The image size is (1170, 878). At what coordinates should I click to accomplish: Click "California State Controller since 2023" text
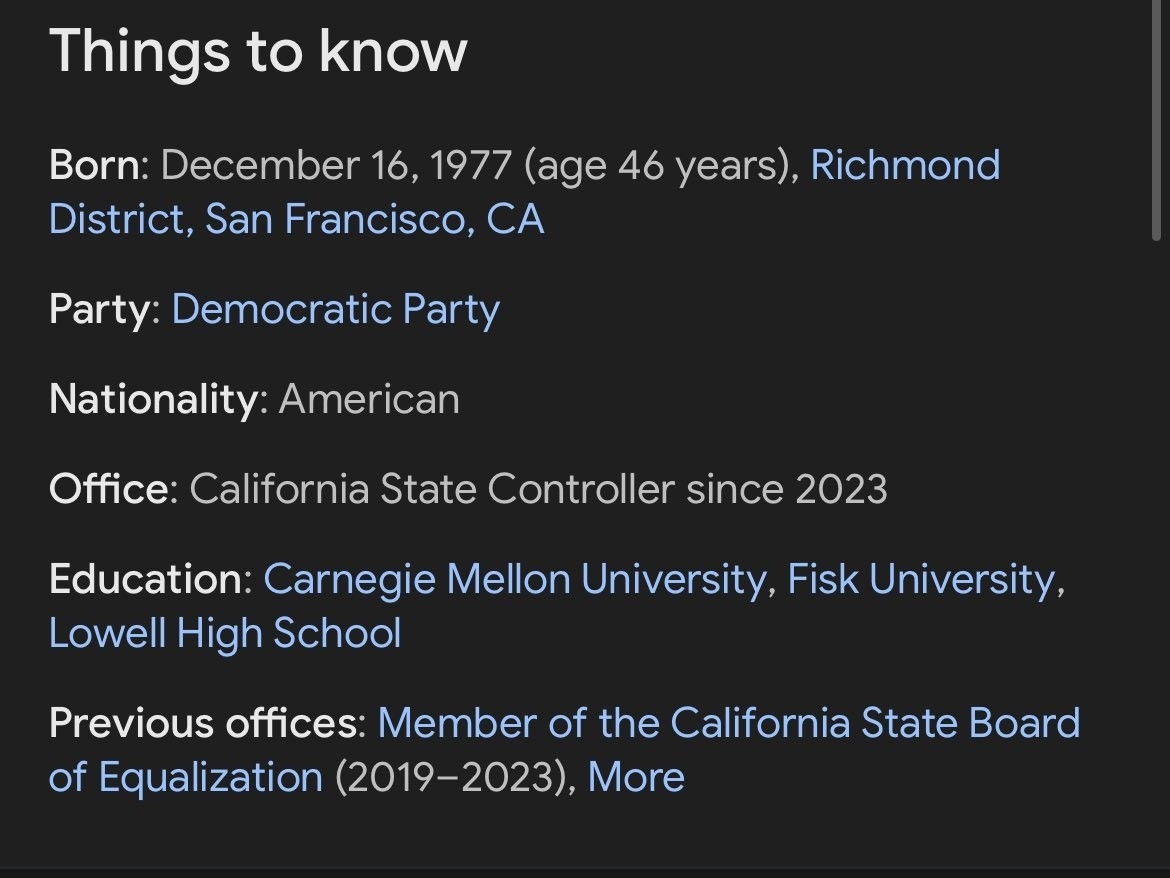tap(538, 490)
